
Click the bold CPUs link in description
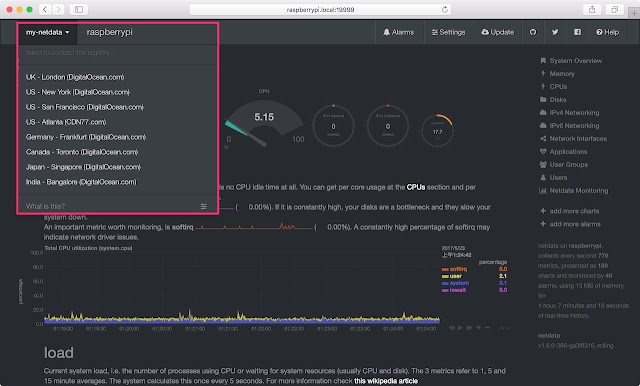[416, 187]
